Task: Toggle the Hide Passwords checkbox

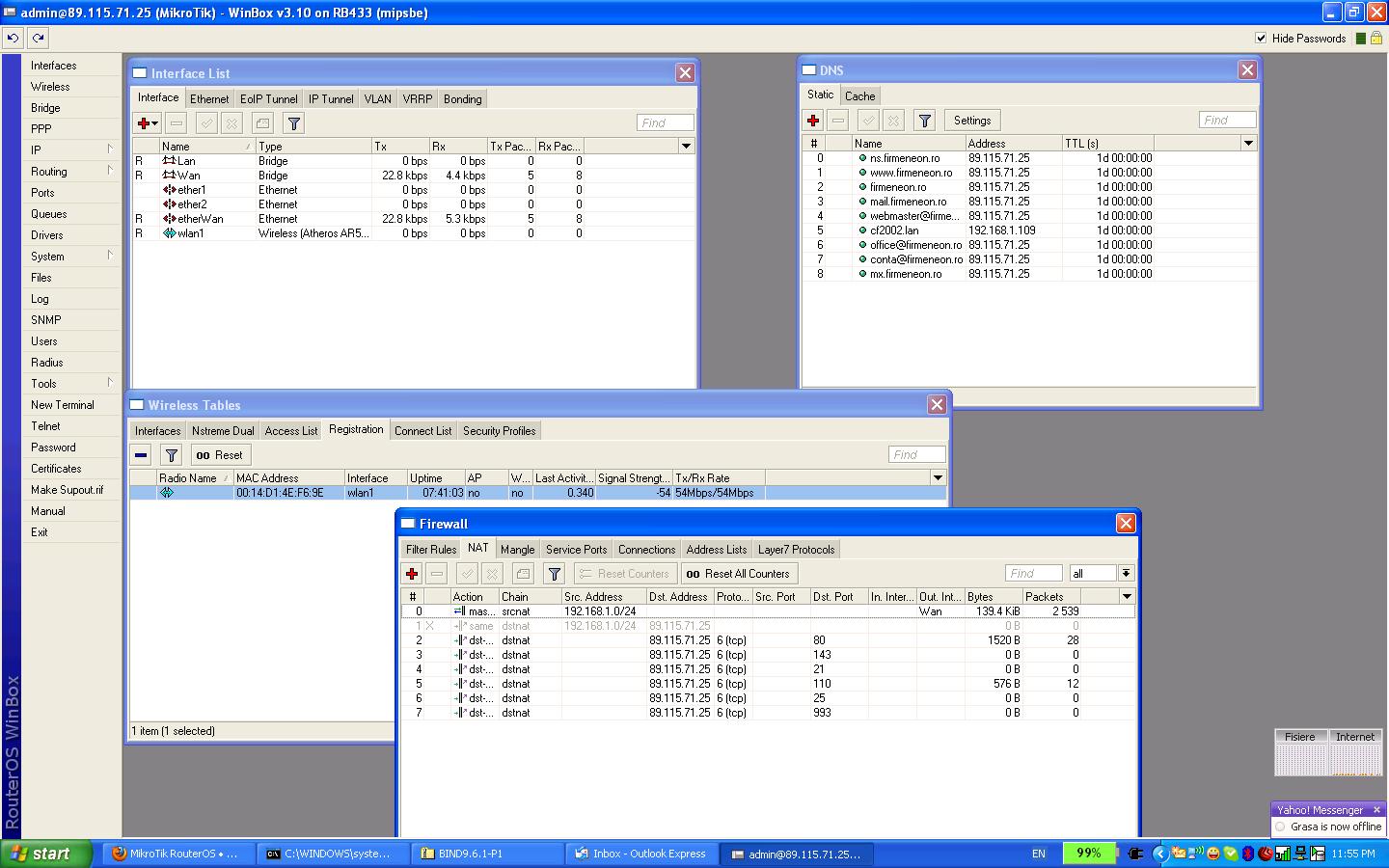Action: pos(1261,39)
